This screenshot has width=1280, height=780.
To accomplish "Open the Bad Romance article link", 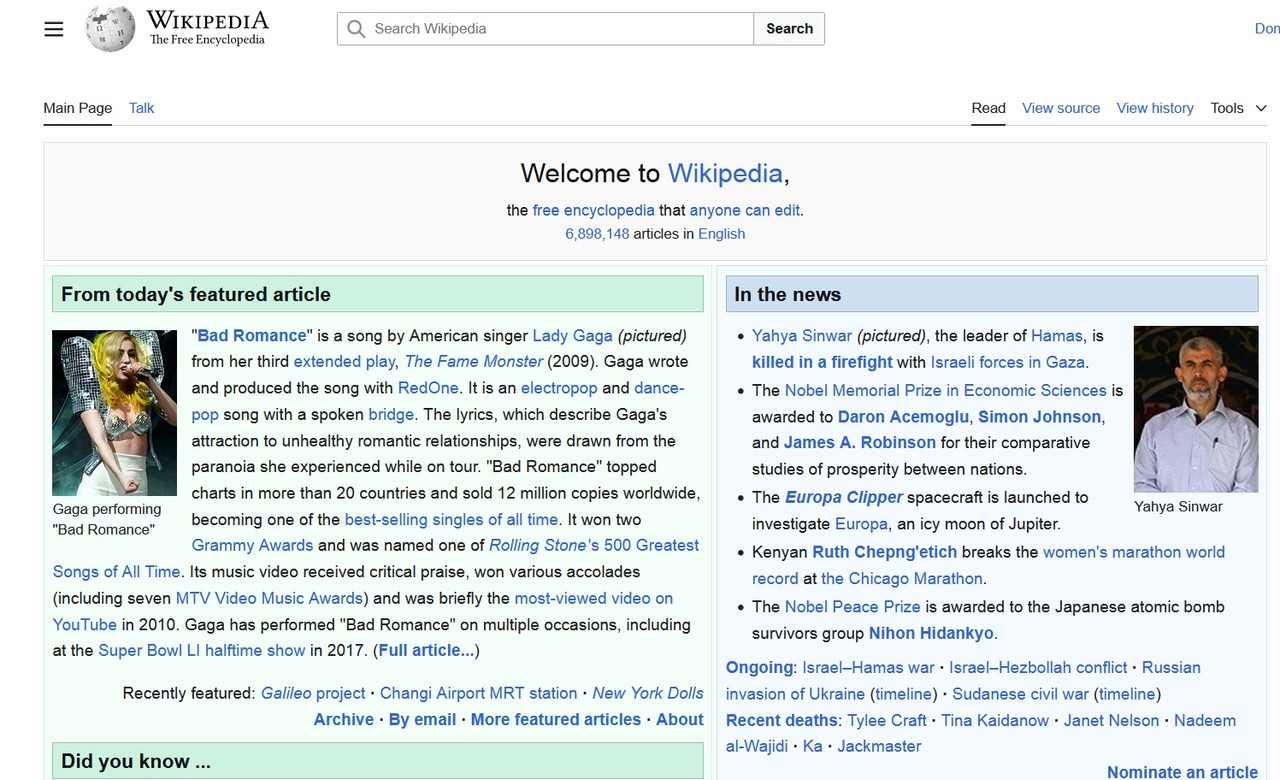I will [252, 335].
